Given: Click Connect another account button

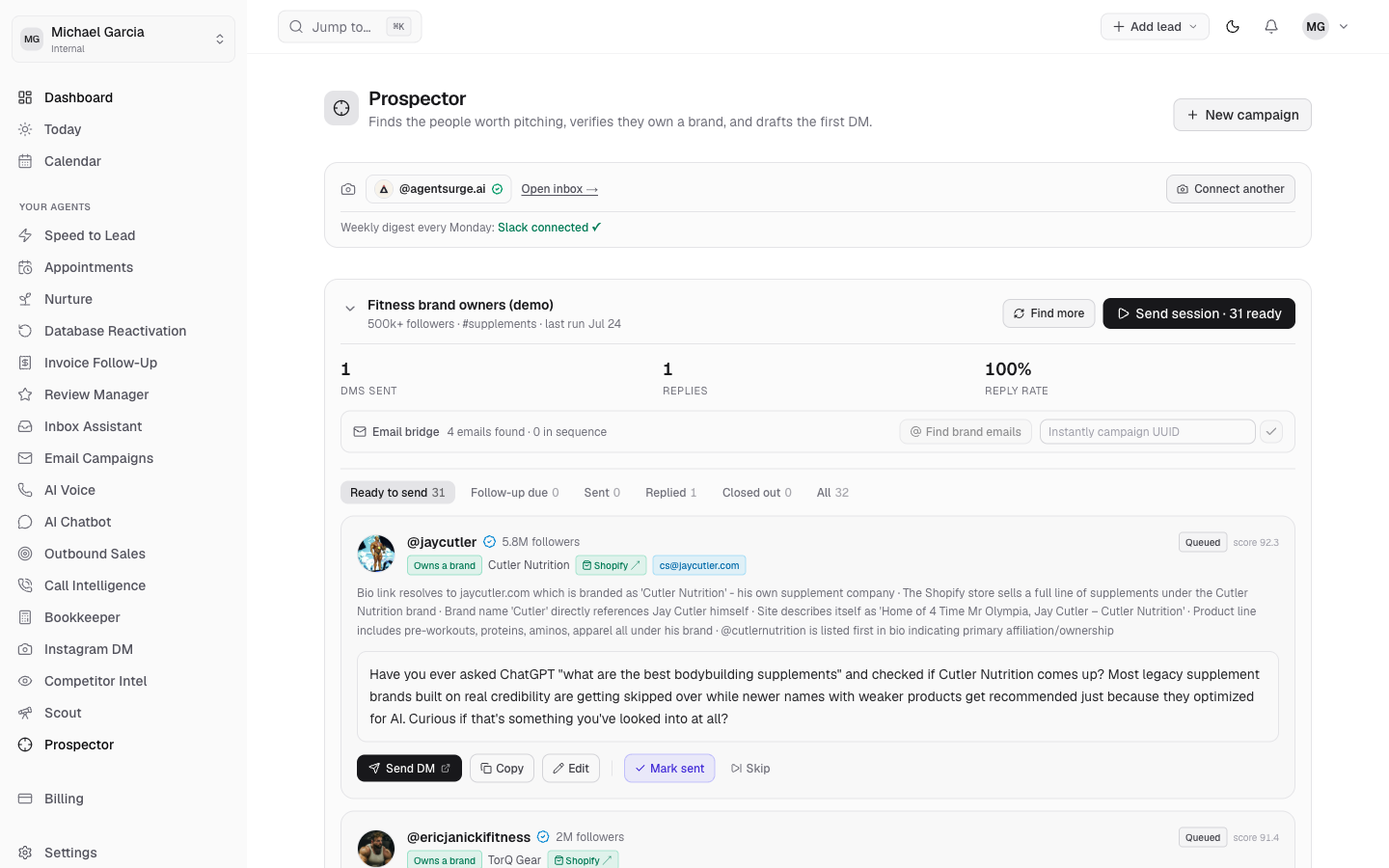Looking at the screenshot, I should (1231, 189).
